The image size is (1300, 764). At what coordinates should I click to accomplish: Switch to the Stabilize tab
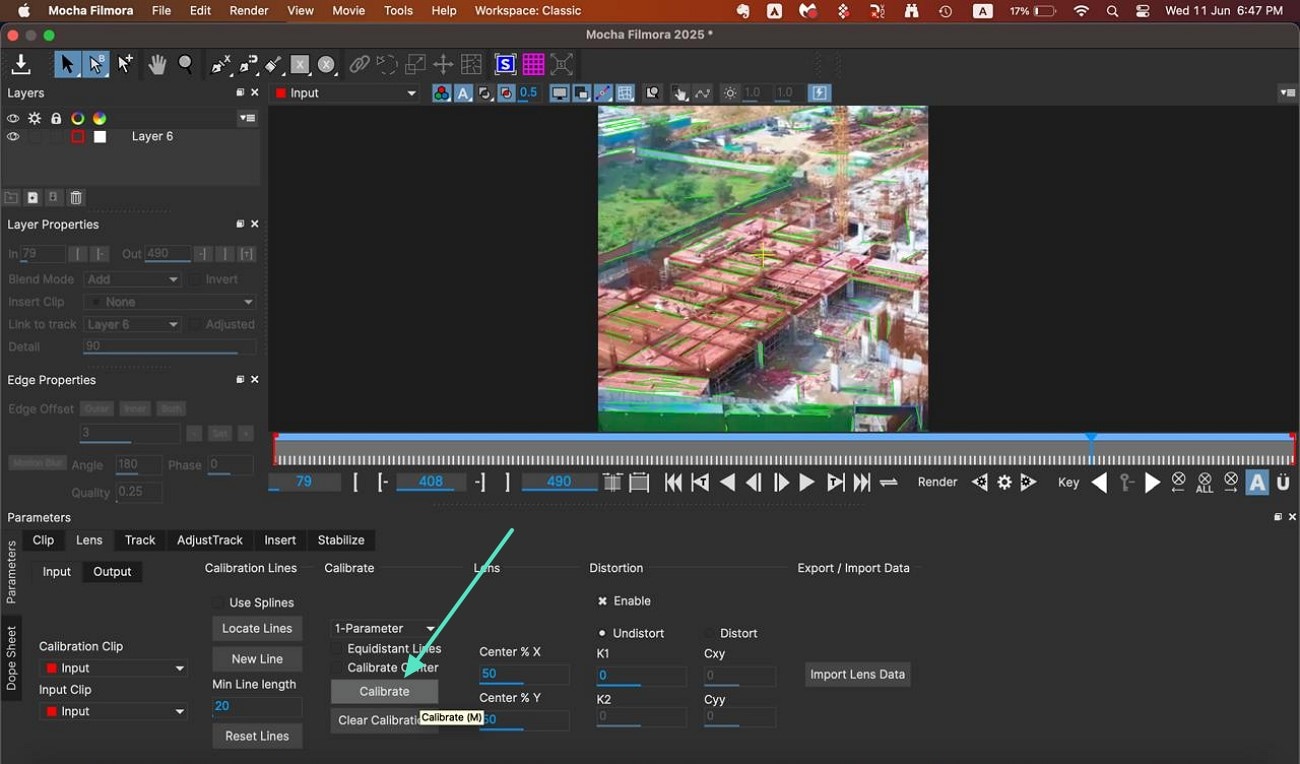pos(341,540)
